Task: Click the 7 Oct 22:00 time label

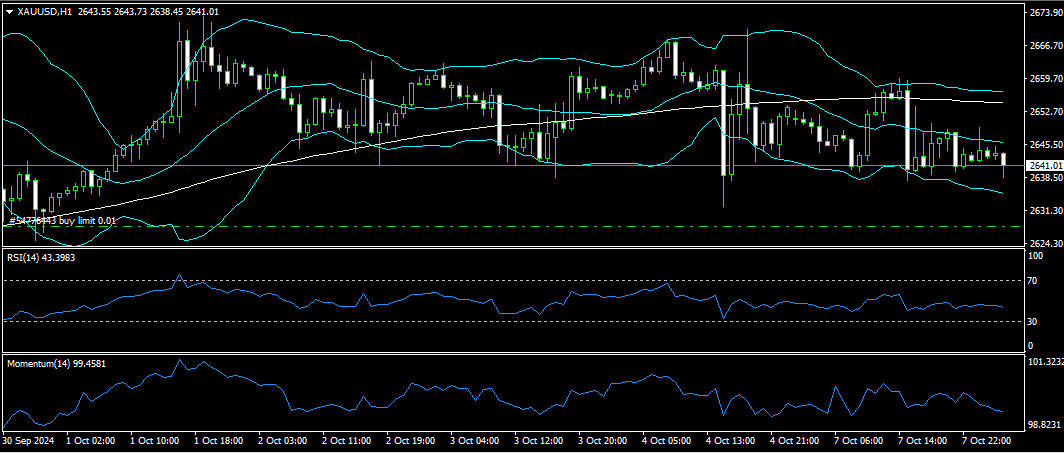Action: tap(987, 440)
